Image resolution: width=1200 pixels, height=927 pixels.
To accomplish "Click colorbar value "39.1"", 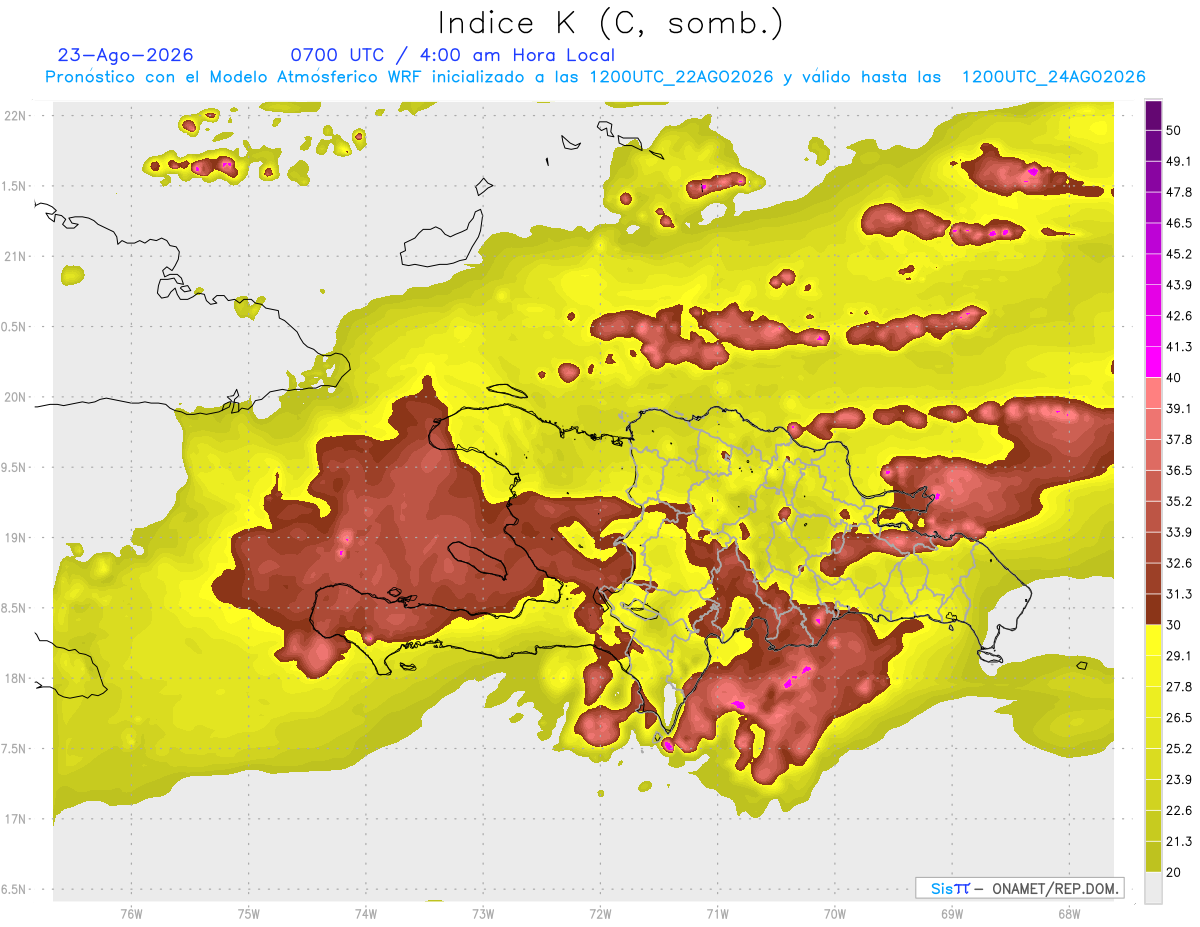I will click(1179, 409).
